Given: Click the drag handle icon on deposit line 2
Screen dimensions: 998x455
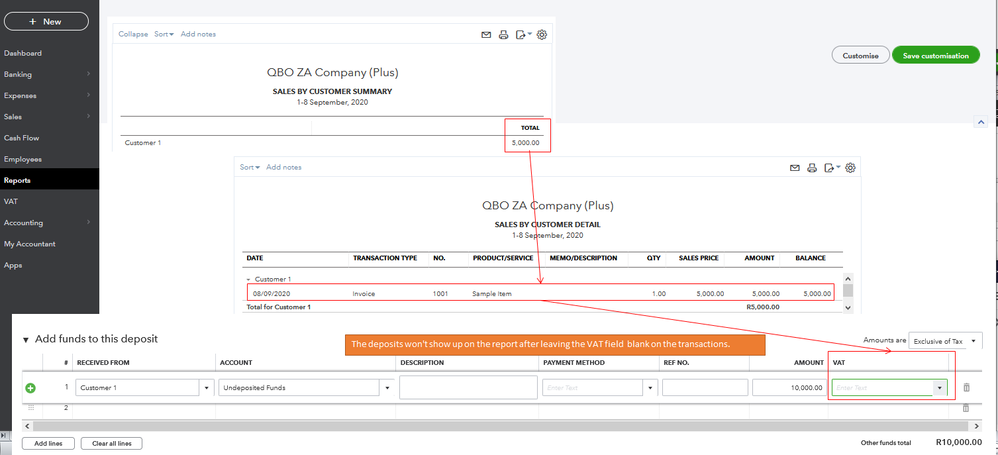Looking at the screenshot, I should (x=31, y=407).
